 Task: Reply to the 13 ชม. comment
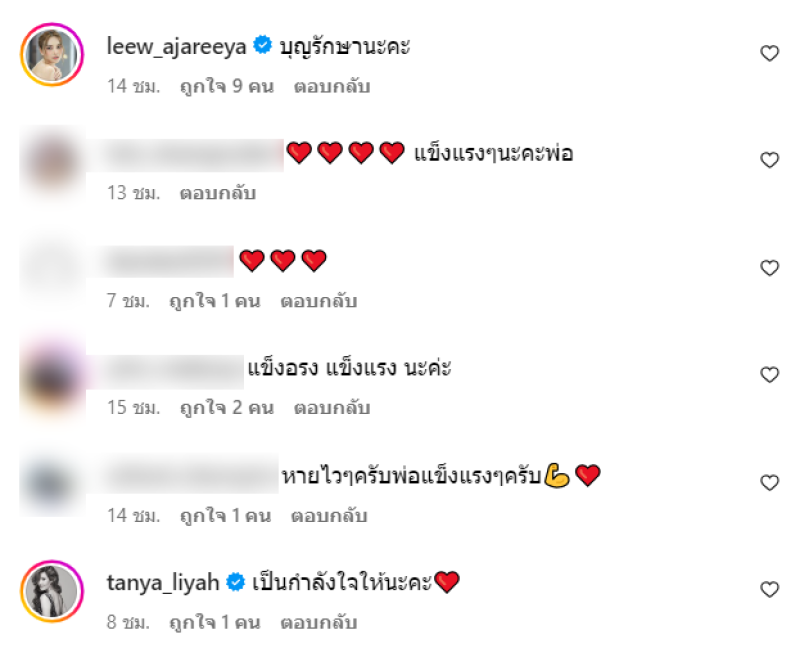[218, 193]
